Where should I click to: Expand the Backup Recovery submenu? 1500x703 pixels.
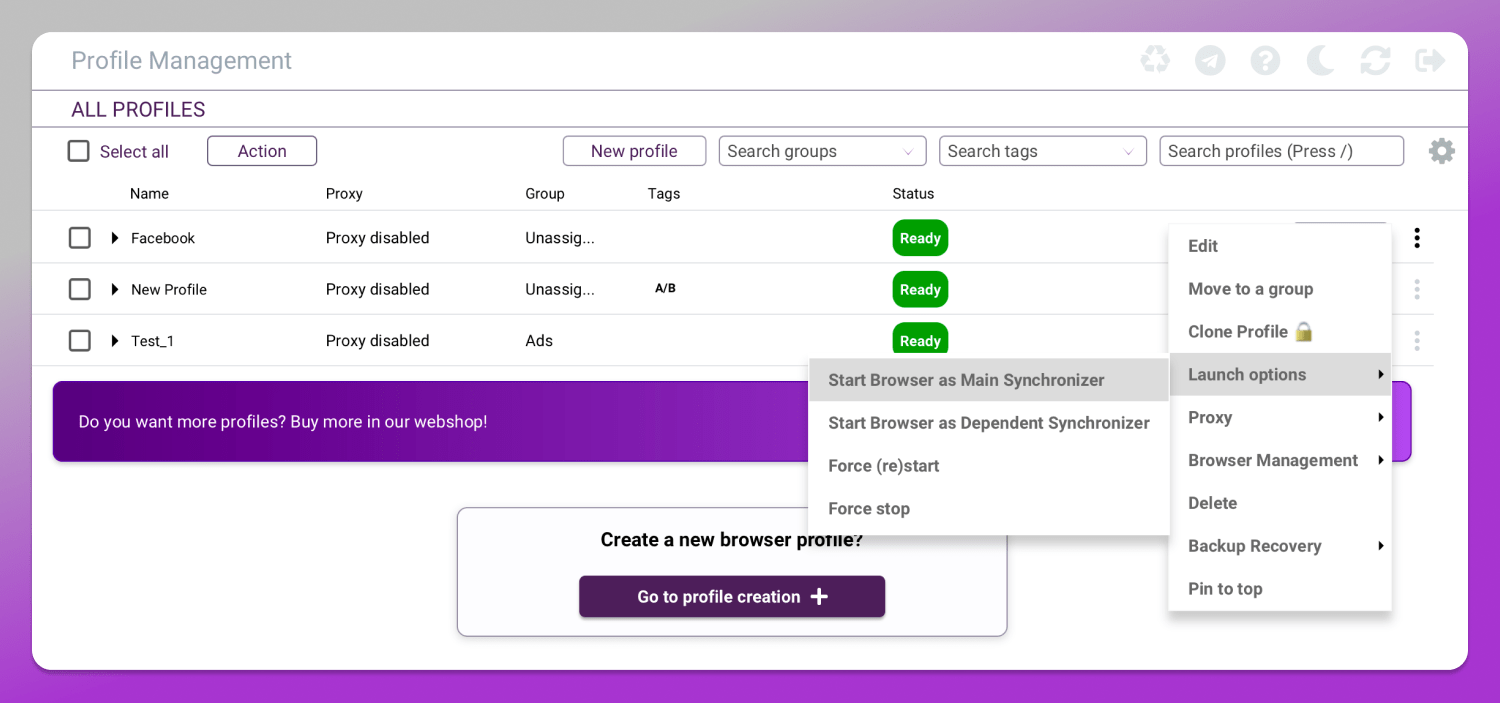pos(1280,546)
